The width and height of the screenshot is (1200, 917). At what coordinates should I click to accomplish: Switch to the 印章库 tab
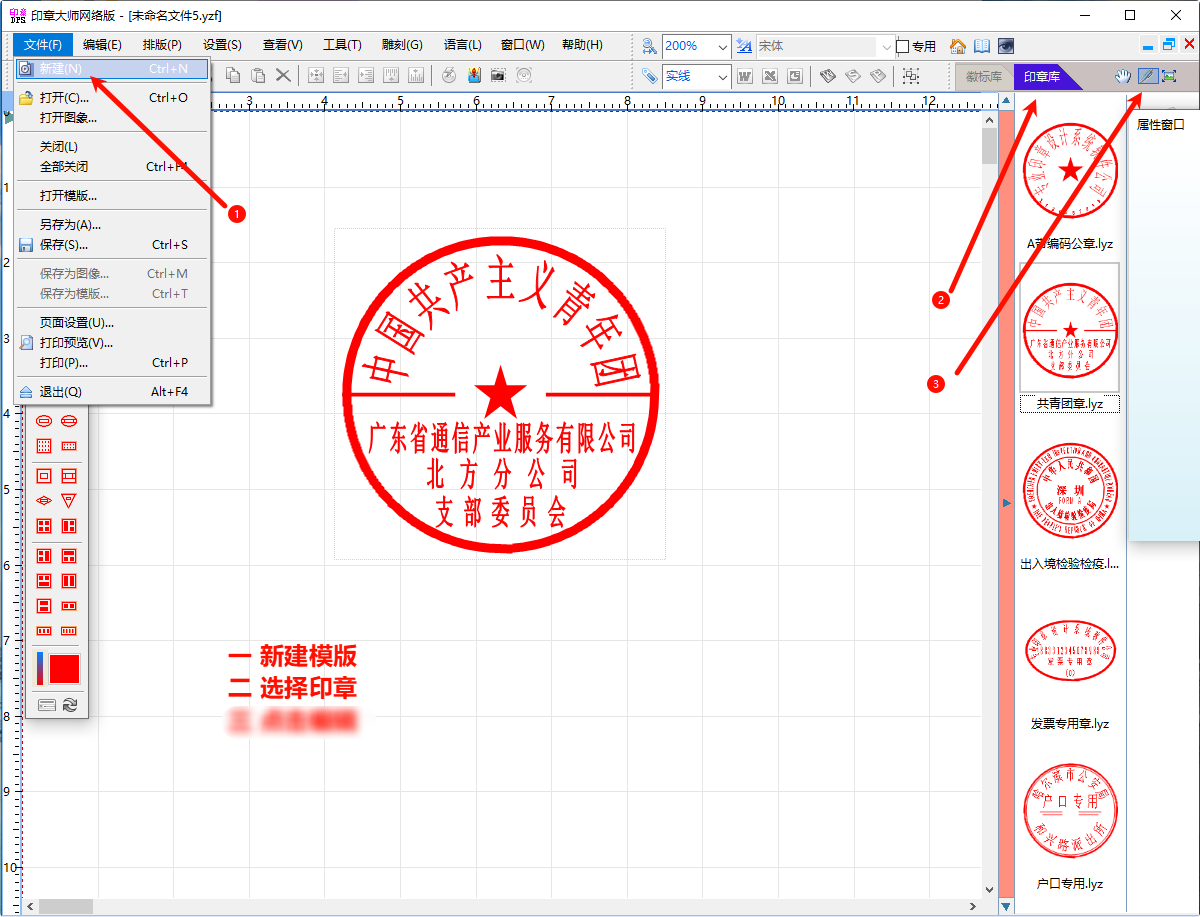pos(1042,77)
